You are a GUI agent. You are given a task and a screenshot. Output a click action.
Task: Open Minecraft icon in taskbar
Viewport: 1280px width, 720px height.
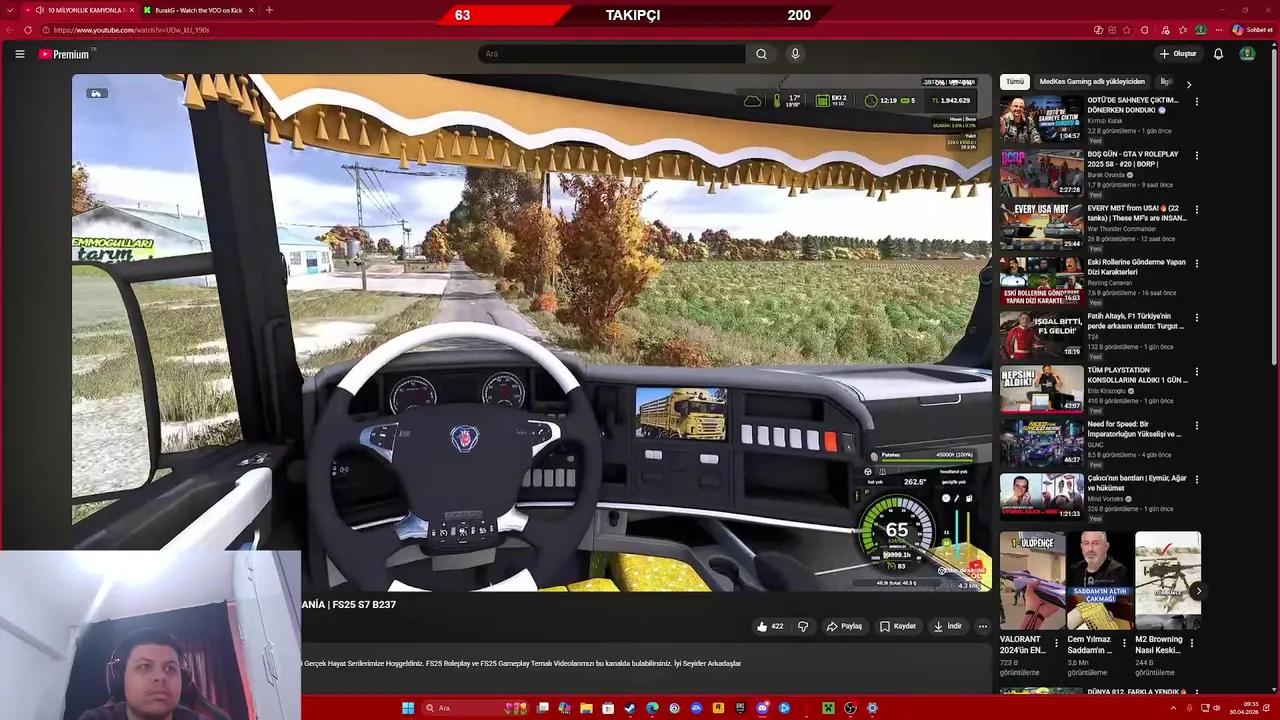[828, 708]
